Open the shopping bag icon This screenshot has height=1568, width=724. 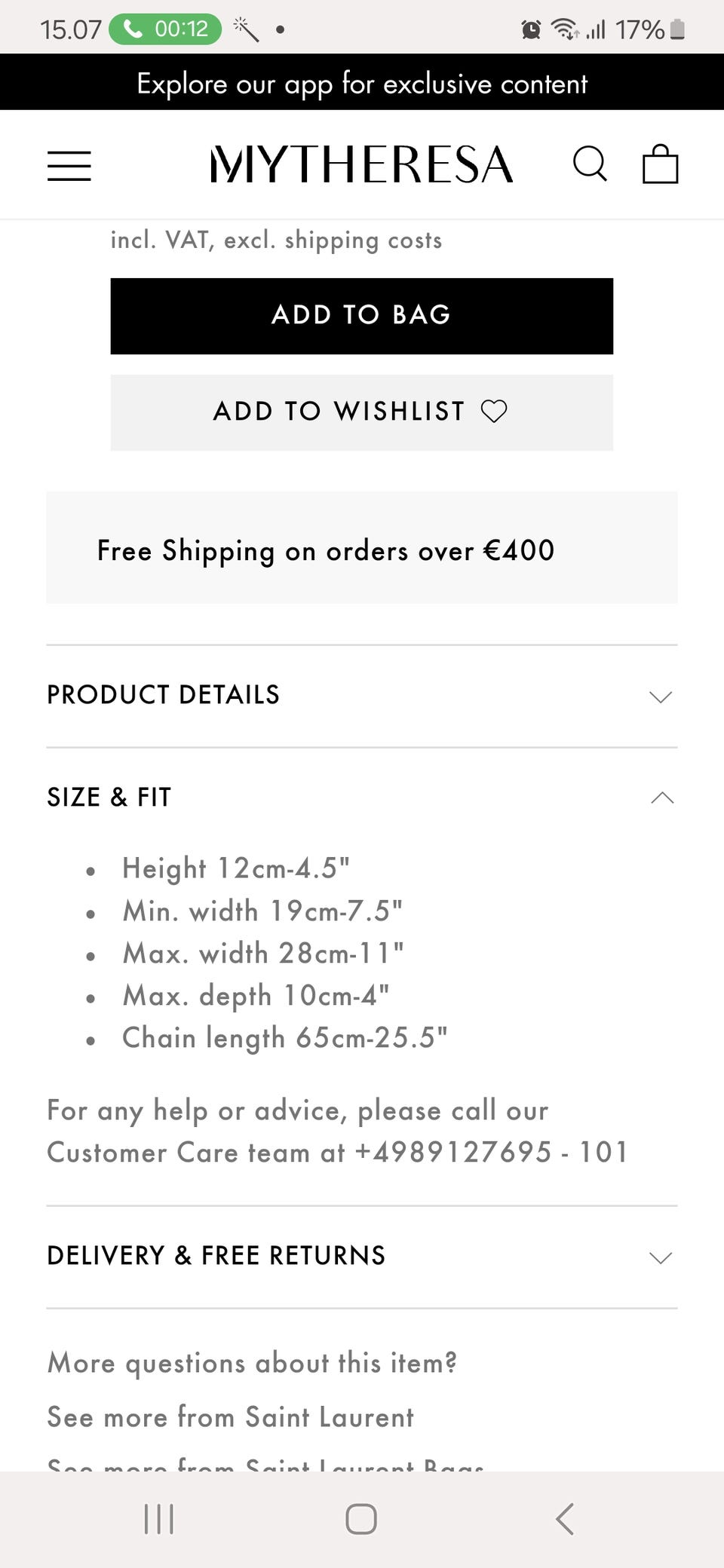tap(660, 164)
